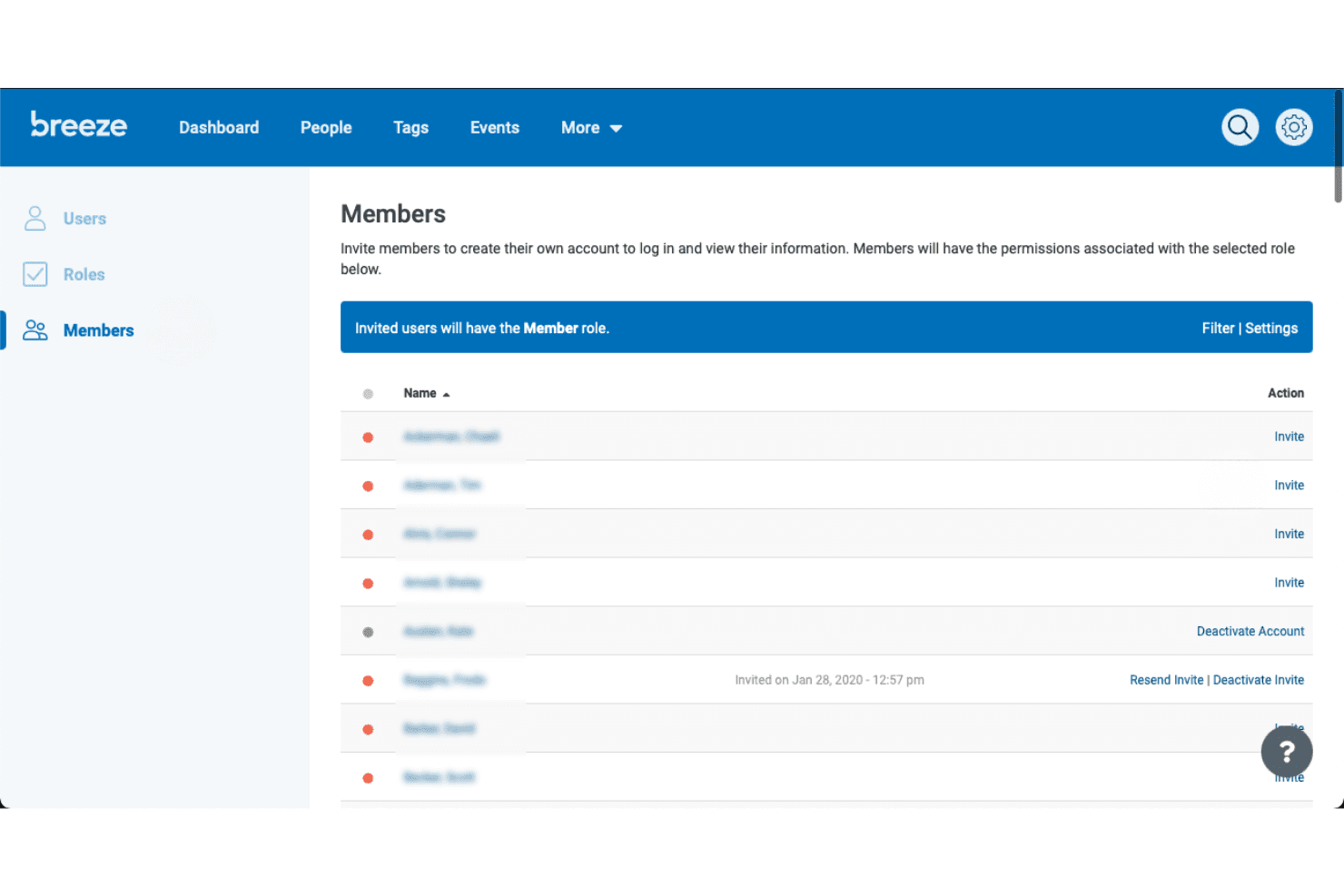Switch to the Tags section
Image resolution: width=1344 pixels, height=896 pixels.
coord(410,128)
